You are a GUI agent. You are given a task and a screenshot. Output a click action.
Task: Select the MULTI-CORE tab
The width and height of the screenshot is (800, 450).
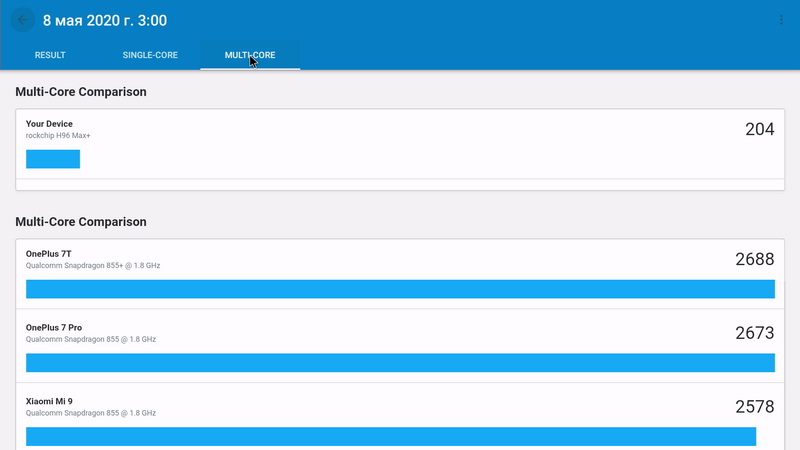pos(250,55)
